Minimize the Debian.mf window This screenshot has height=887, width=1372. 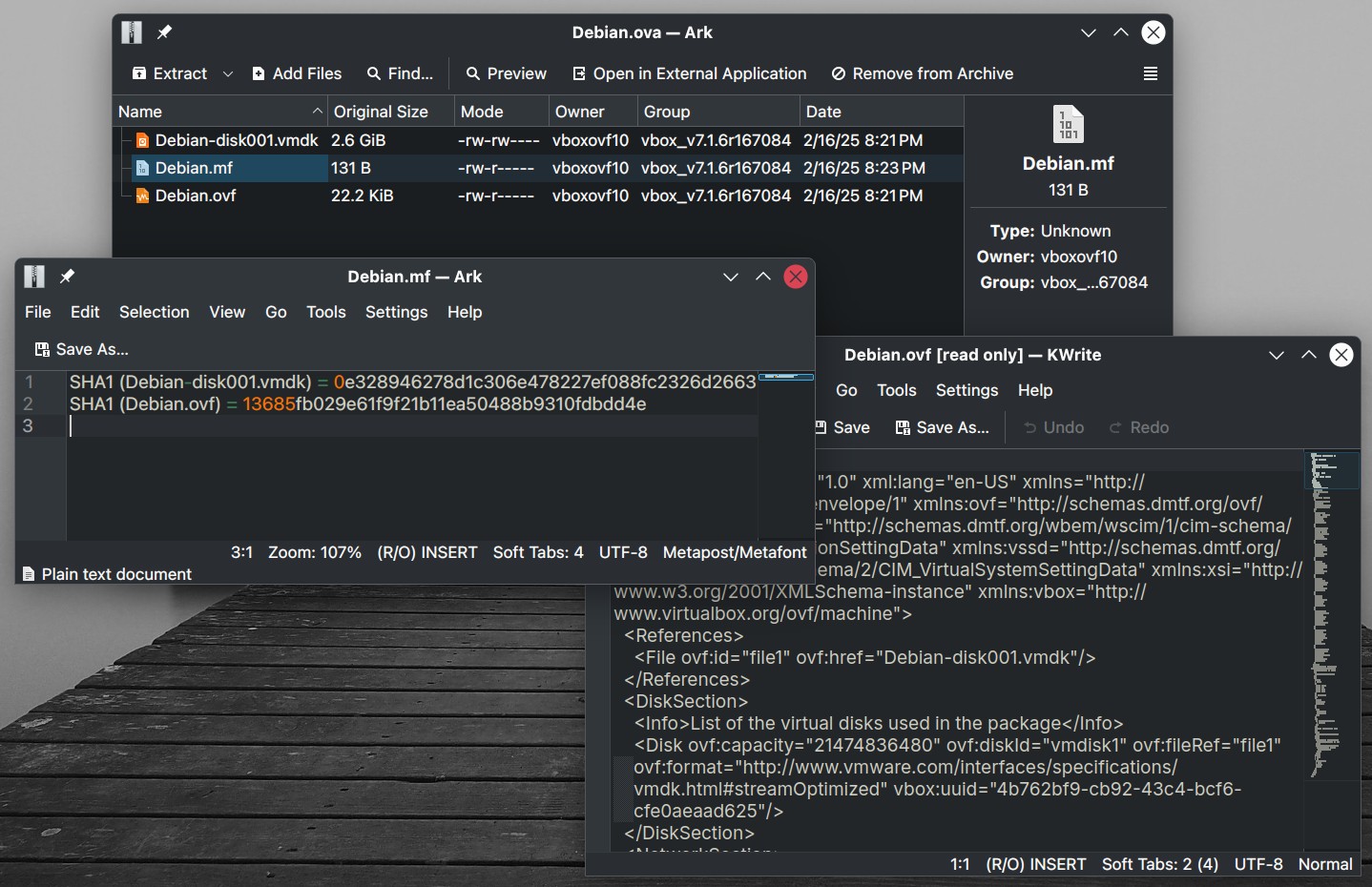pos(731,277)
